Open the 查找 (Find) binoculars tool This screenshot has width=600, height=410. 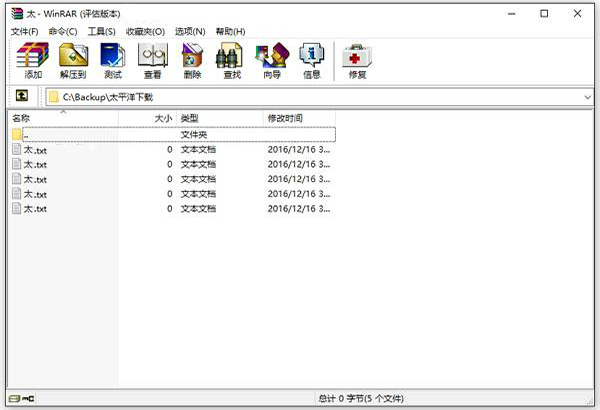pos(232,60)
